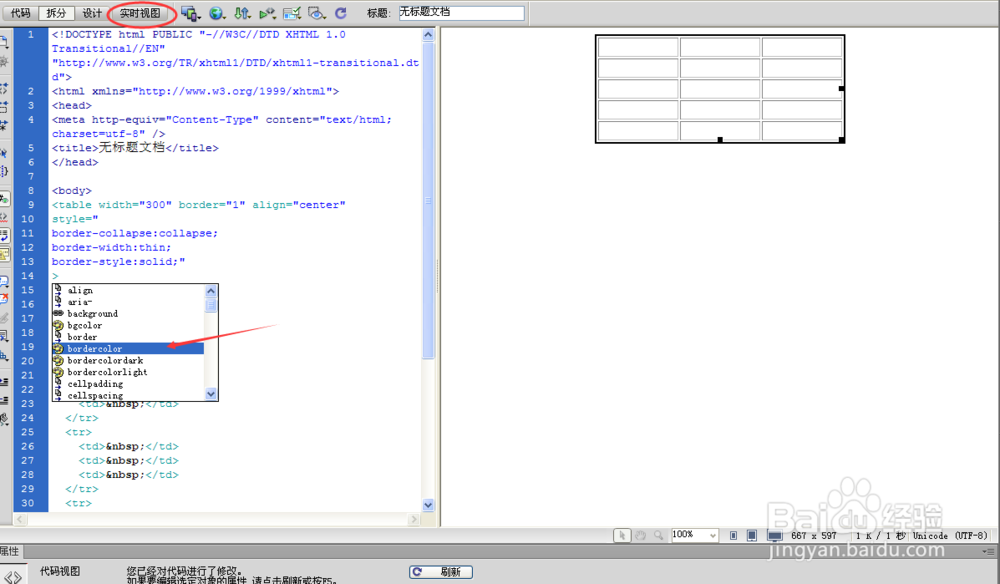Click the code view brackets icon in Properties
The width and height of the screenshot is (1000, 584).
pos(13,576)
